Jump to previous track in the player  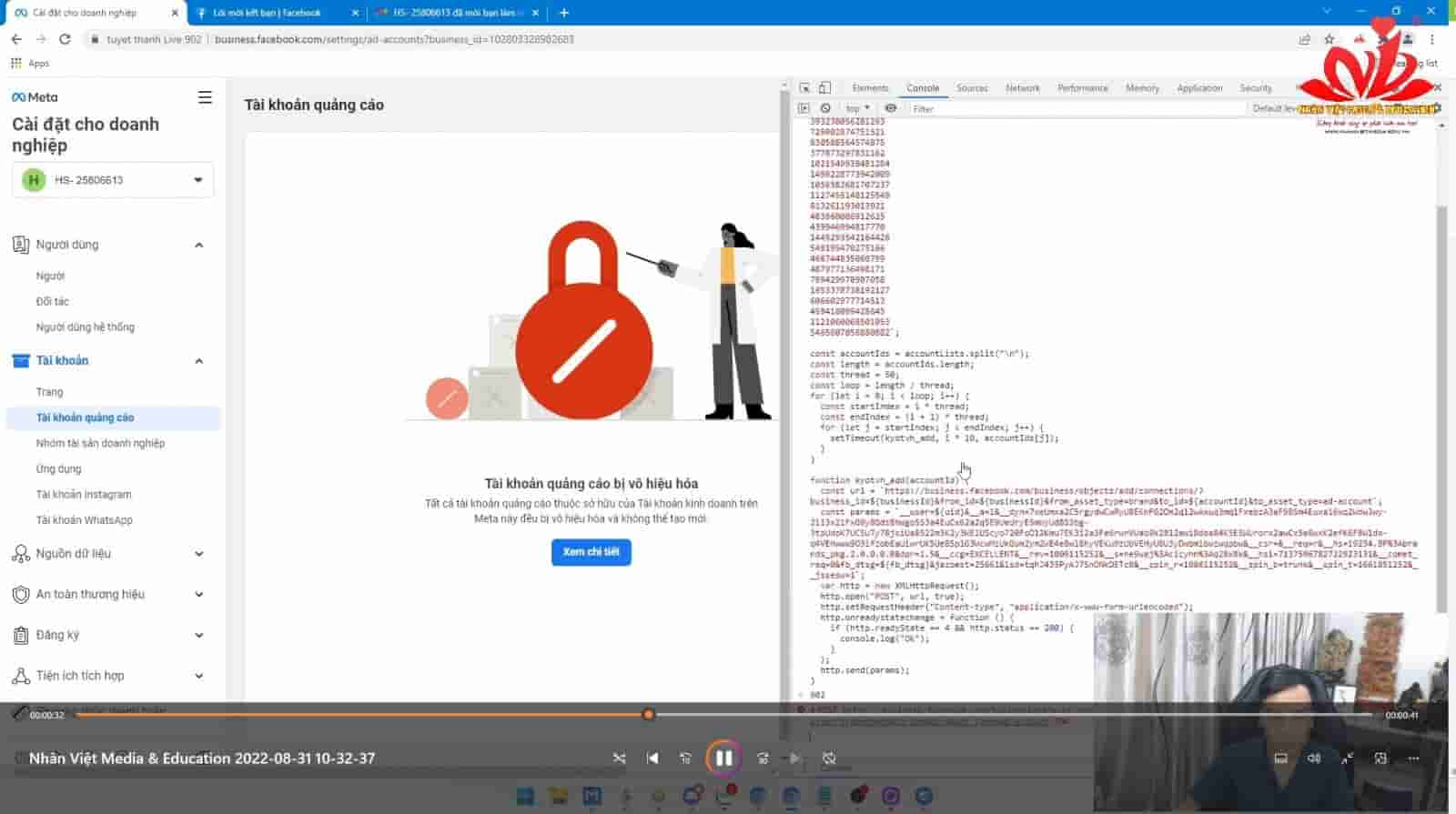point(652,758)
